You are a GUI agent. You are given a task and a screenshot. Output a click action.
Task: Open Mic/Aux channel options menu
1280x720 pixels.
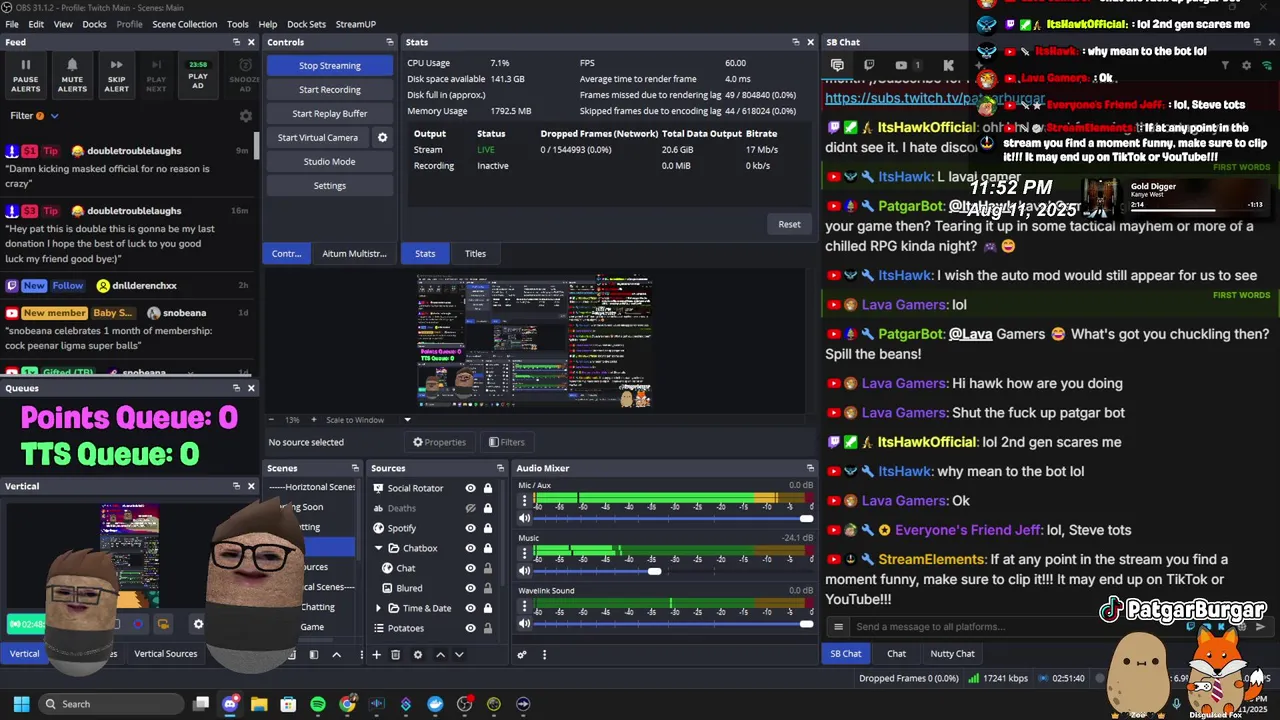pos(524,500)
